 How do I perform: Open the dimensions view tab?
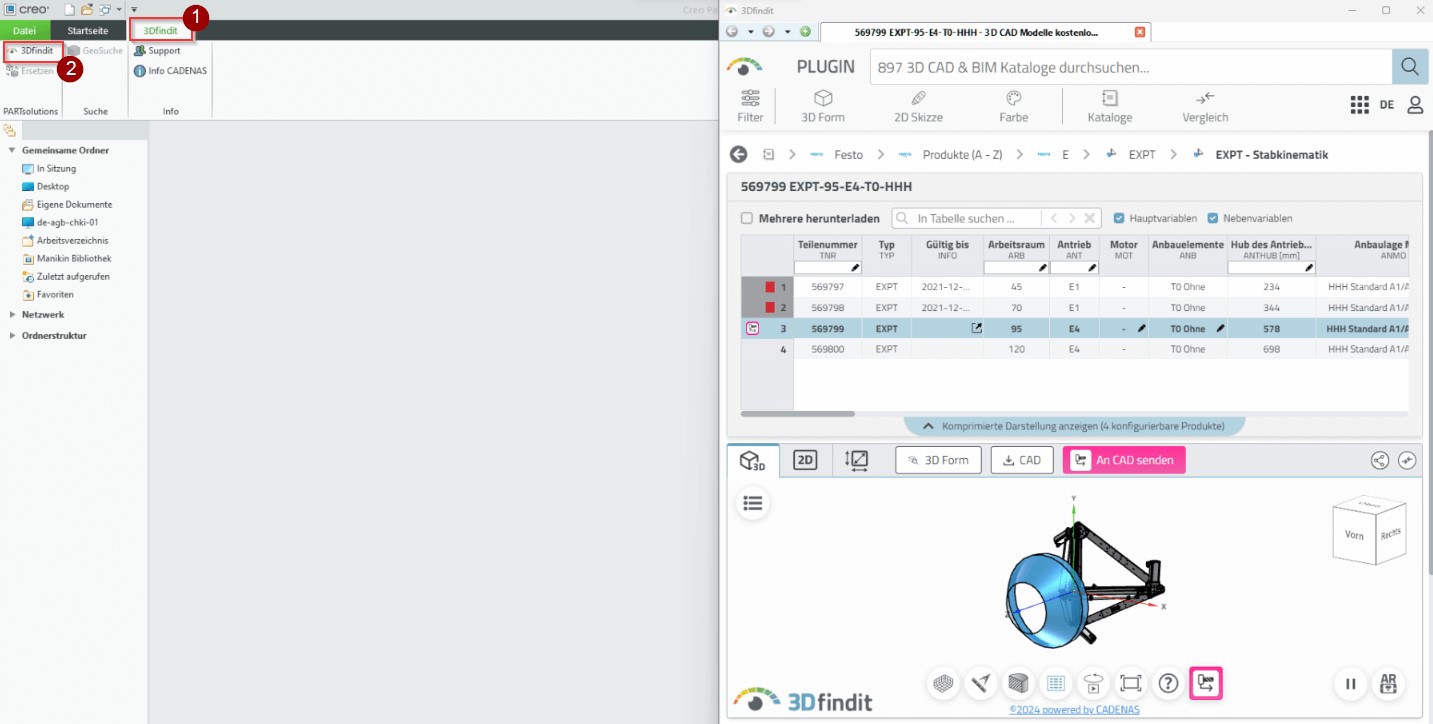tap(857, 460)
